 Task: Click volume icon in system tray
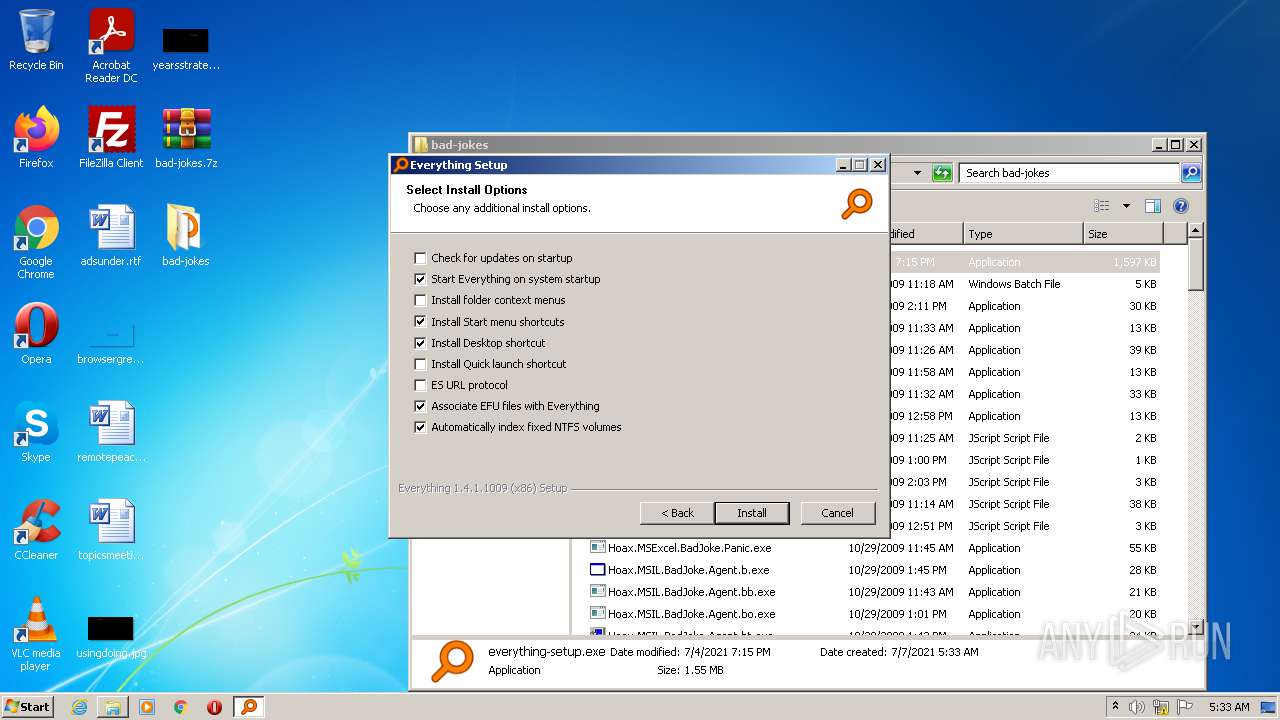1137,707
